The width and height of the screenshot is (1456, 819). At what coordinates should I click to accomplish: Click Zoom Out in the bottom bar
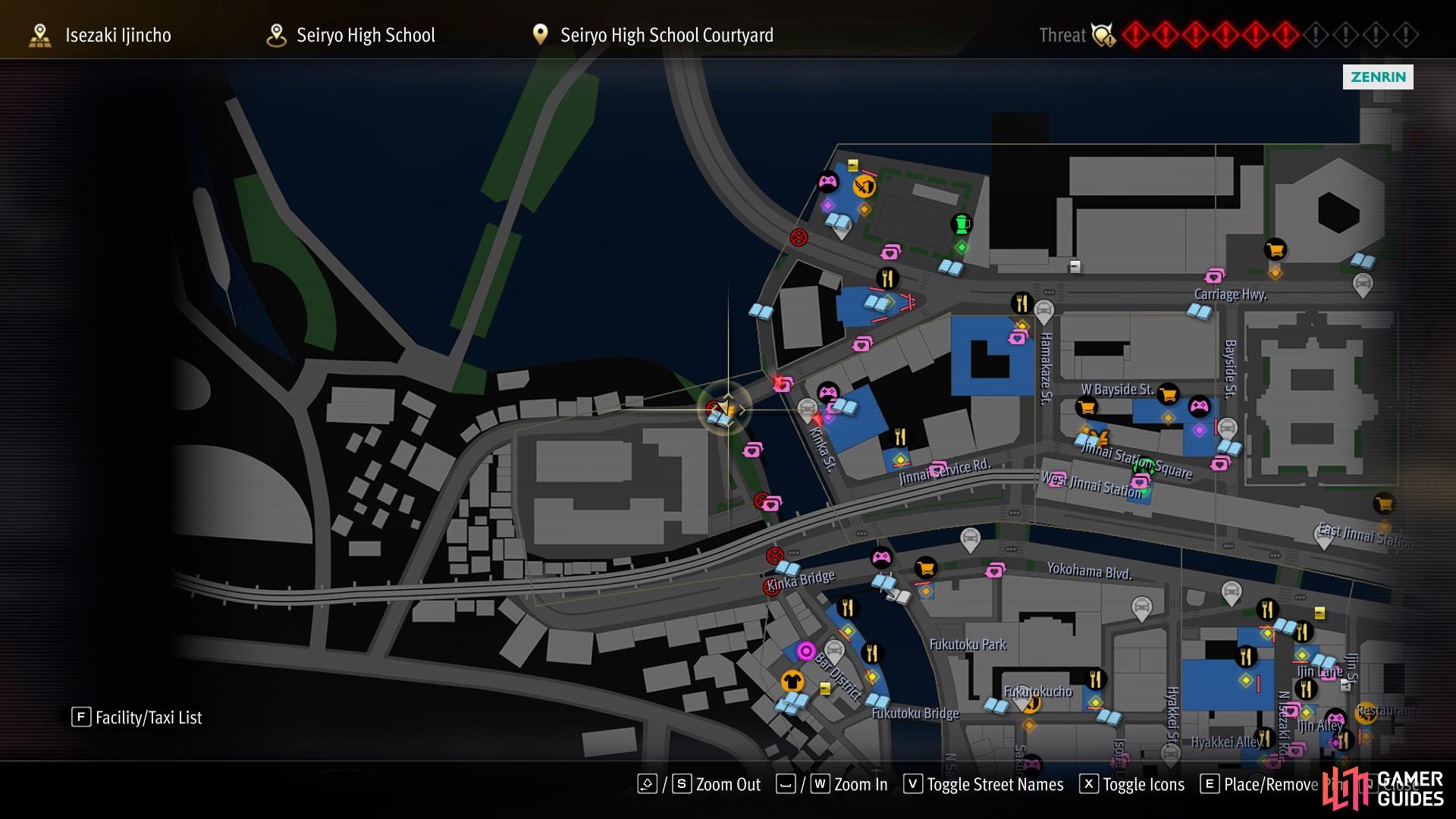pyautogui.click(x=699, y=784)
